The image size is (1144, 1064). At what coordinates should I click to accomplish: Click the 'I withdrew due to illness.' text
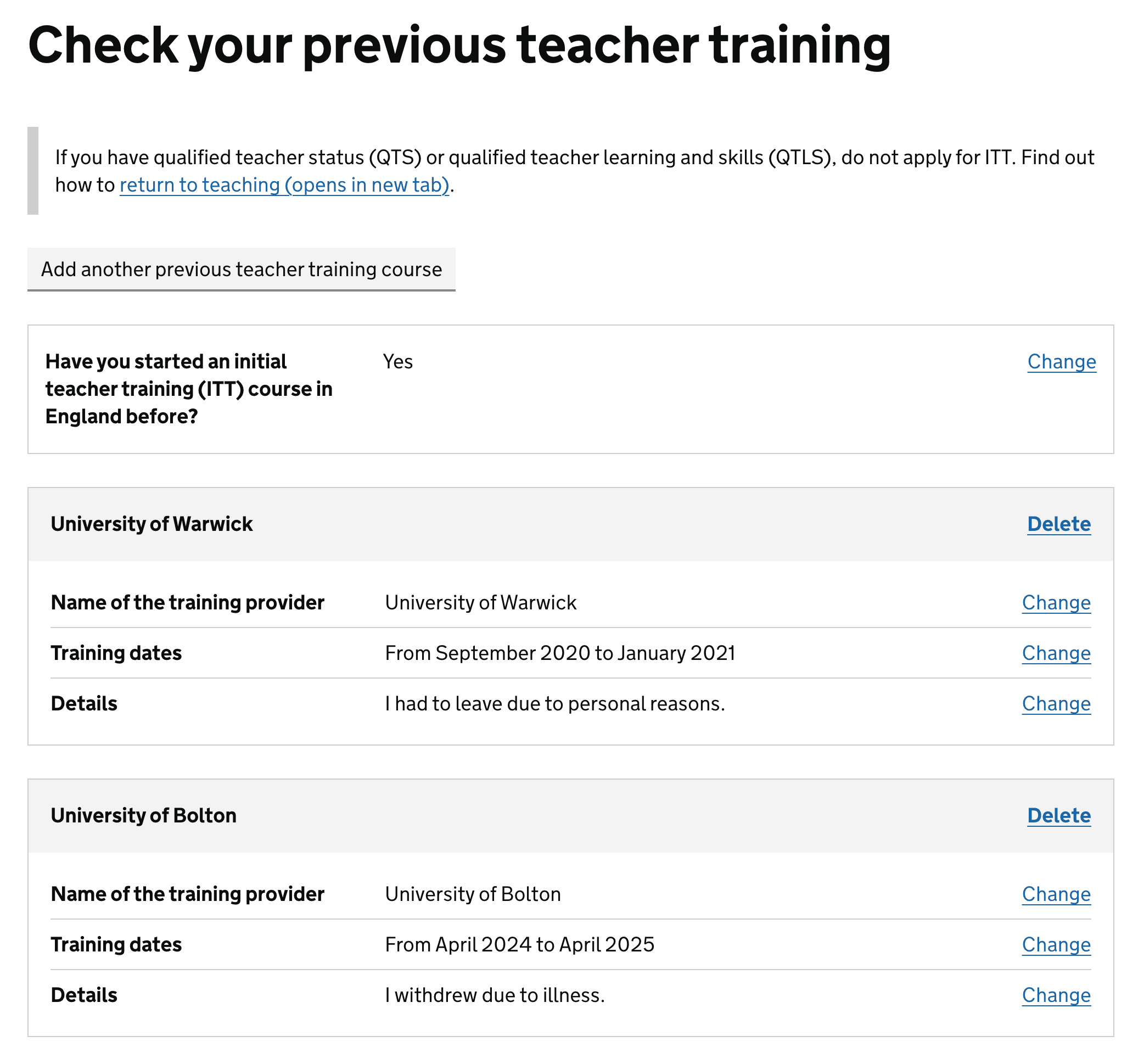point(494,996)
